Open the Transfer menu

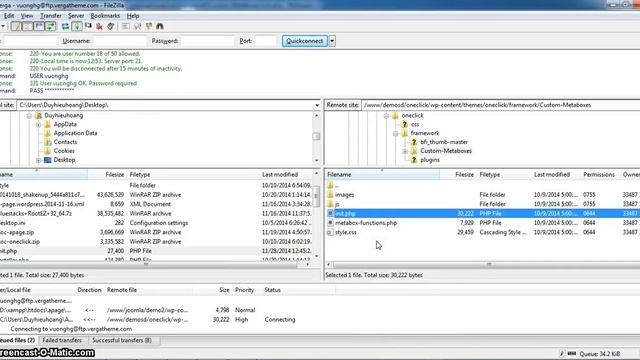(51, 16)
